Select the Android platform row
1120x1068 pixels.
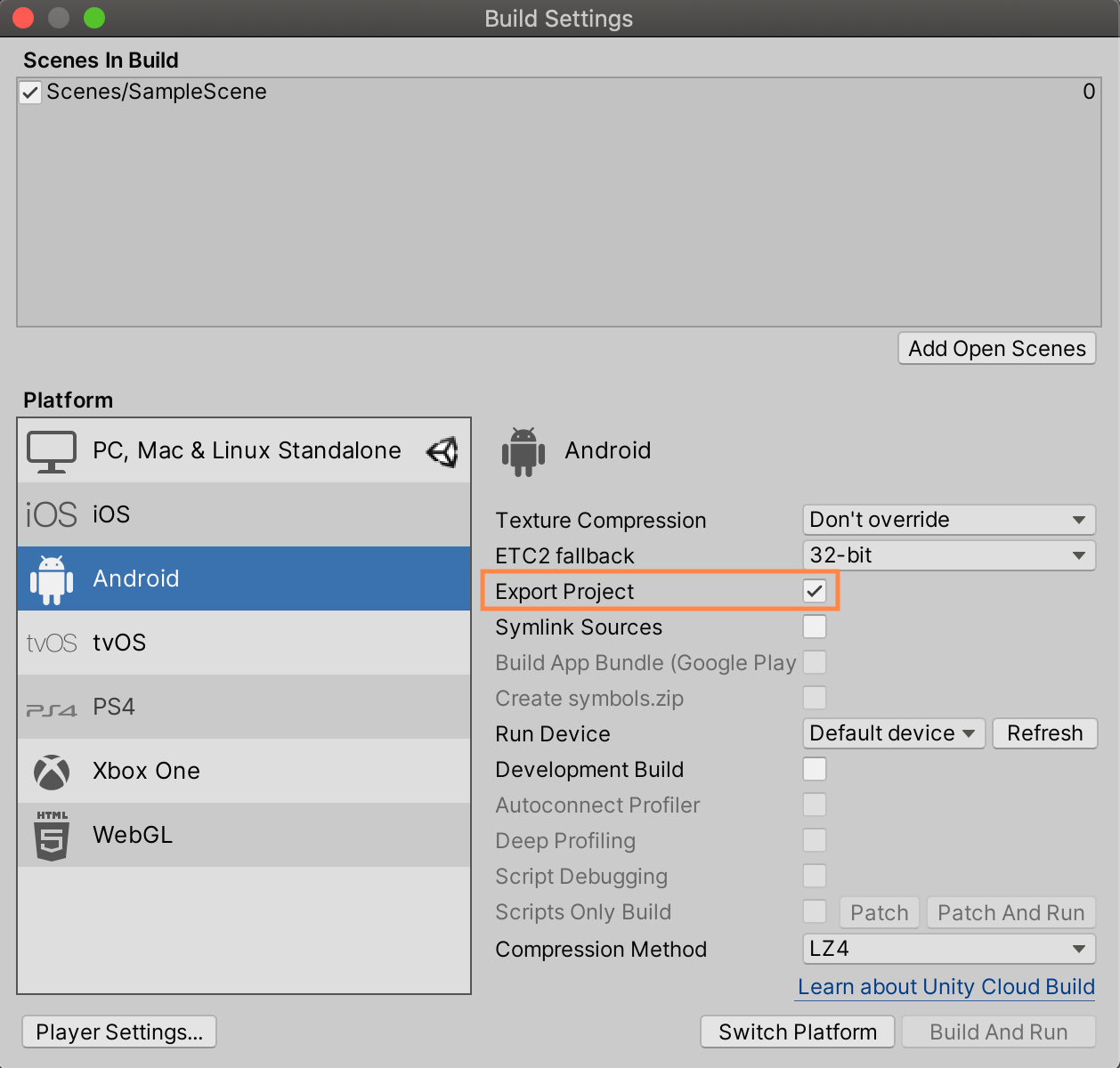pyautogui.click(x=244, y=578)
